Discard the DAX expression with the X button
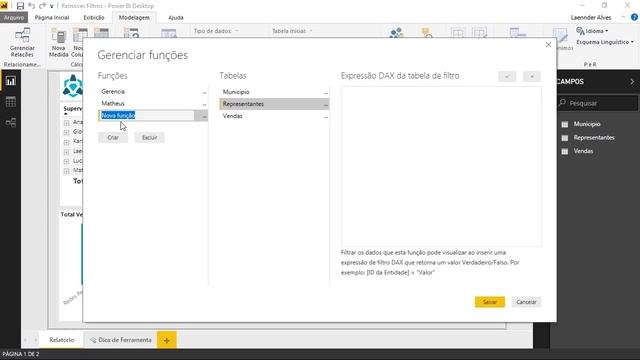 pyautogui.click(x=532, y=76)
